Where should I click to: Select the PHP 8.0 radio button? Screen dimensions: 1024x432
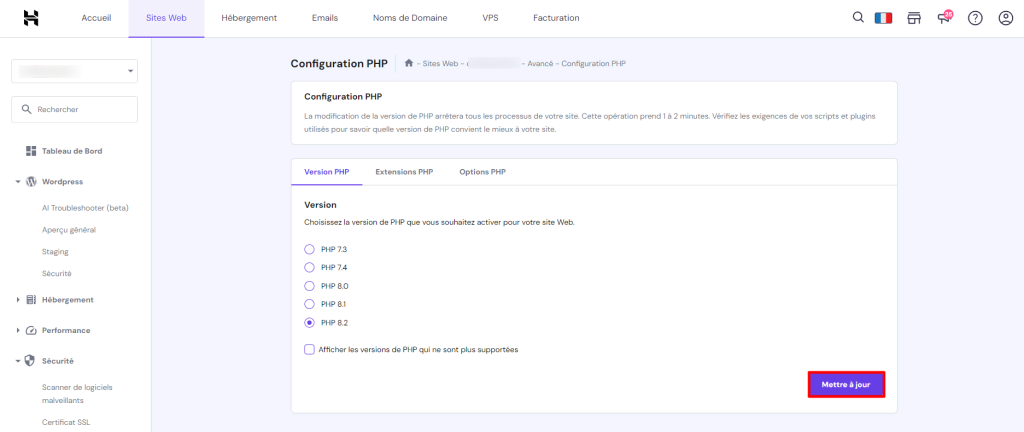pos(309,286)
